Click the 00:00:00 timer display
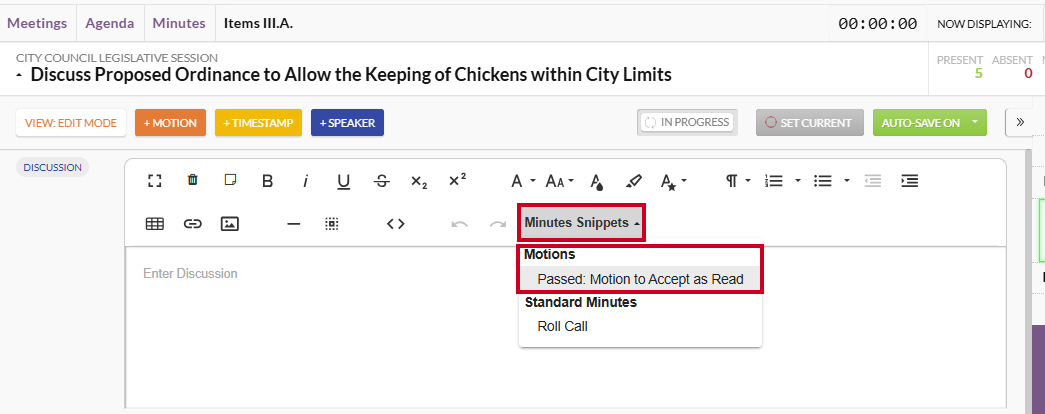This screenshot has height=414, width=1045. (878, 24)
